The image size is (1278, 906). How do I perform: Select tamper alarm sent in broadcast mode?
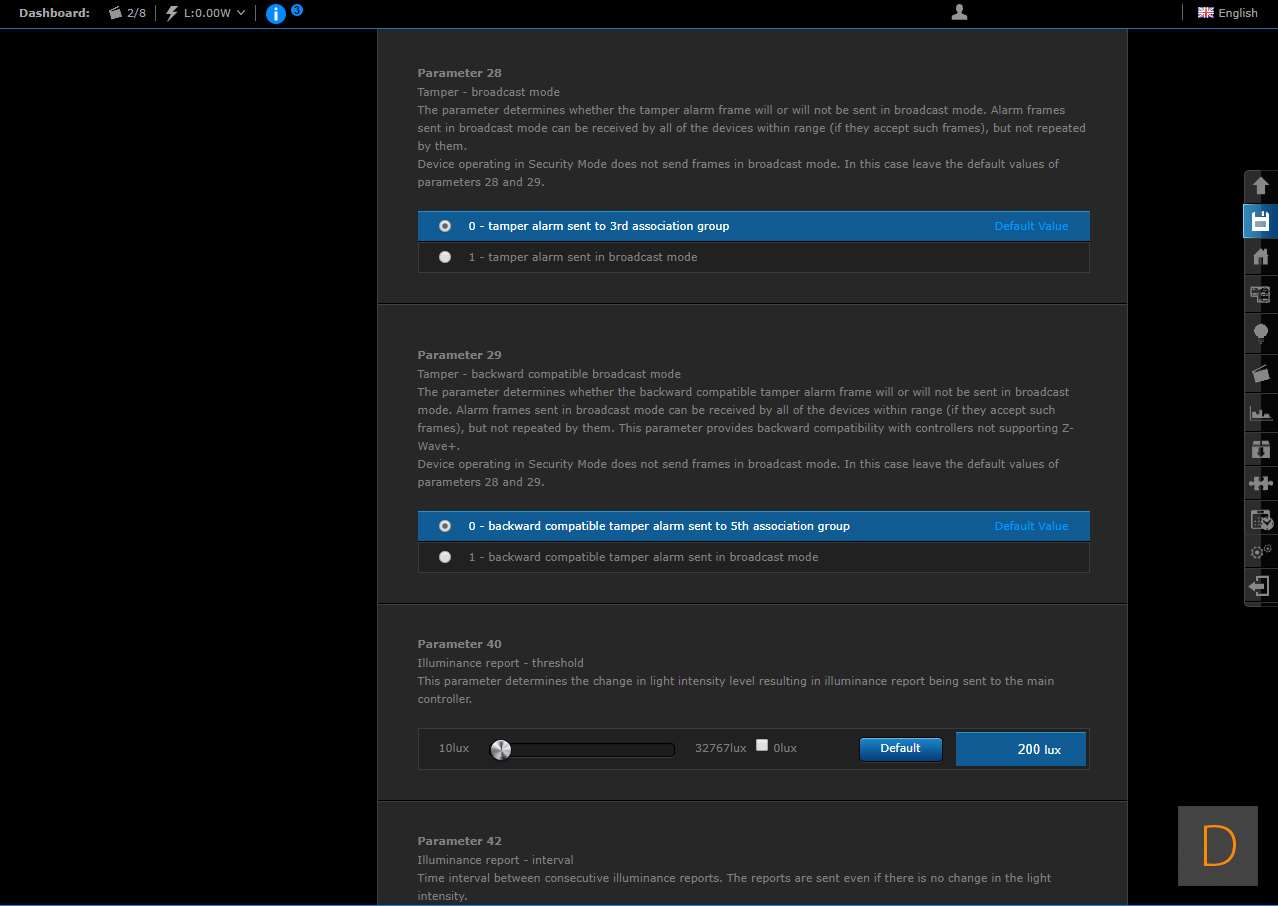445,257
